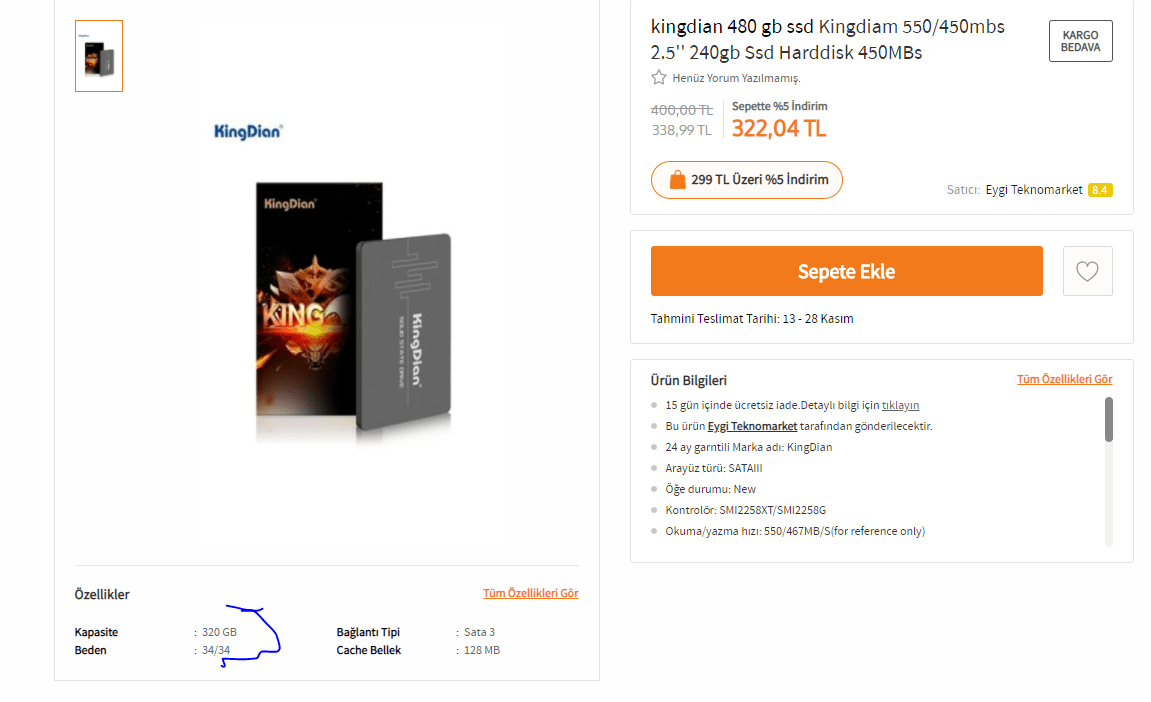Select the product thumbnail image
The width and height of the screenshot is (1151, 702).
[x=99, y=56]
